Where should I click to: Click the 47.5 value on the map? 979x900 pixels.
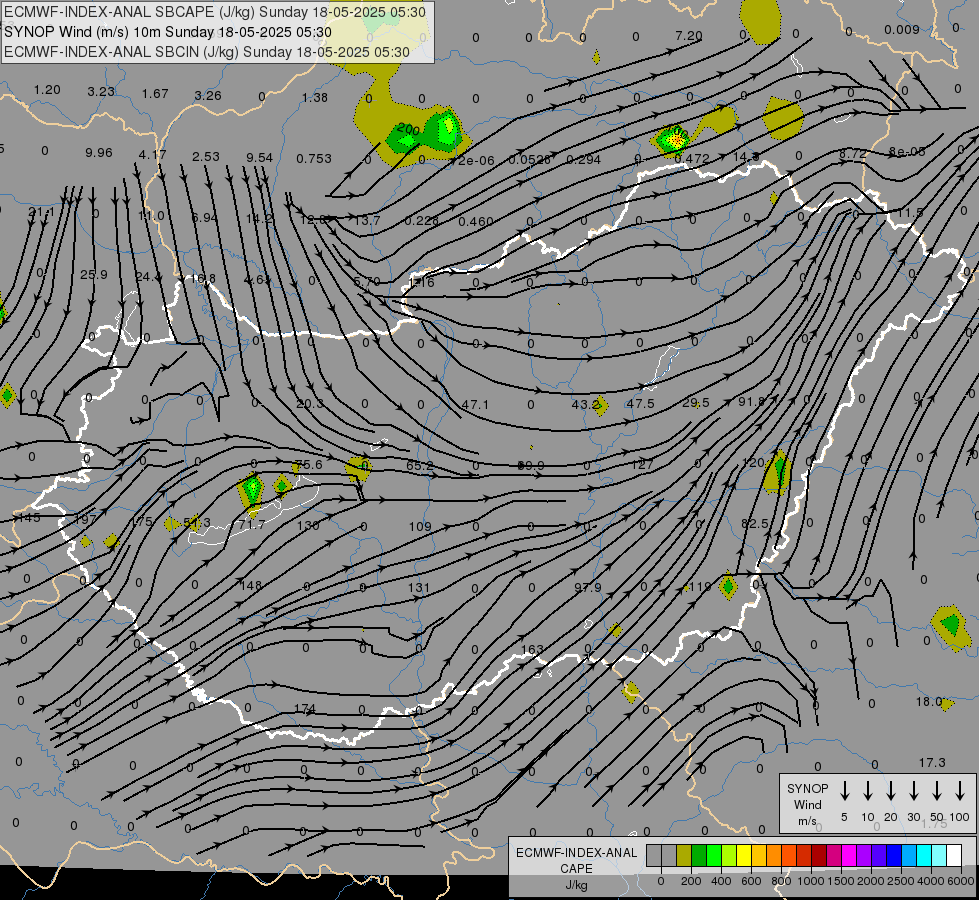(x=641, y=403)
